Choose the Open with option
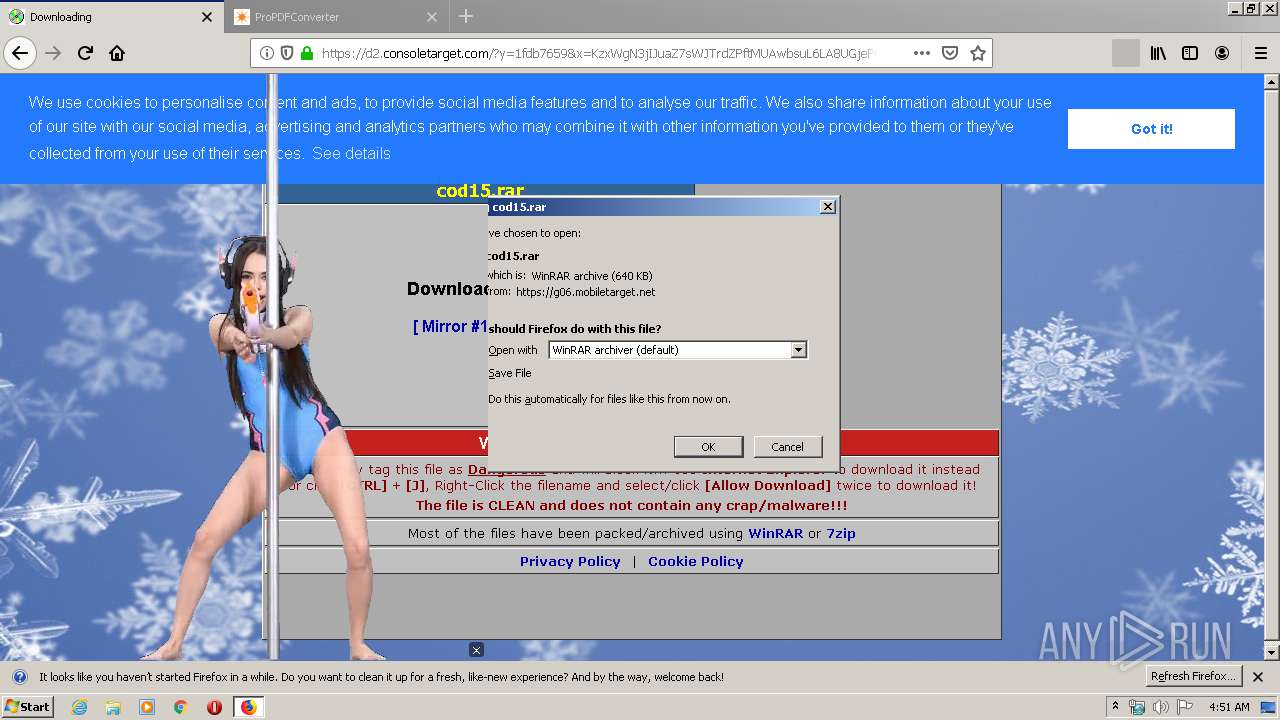The height and width of the screenshot is (720, 1280). (513, 350)
